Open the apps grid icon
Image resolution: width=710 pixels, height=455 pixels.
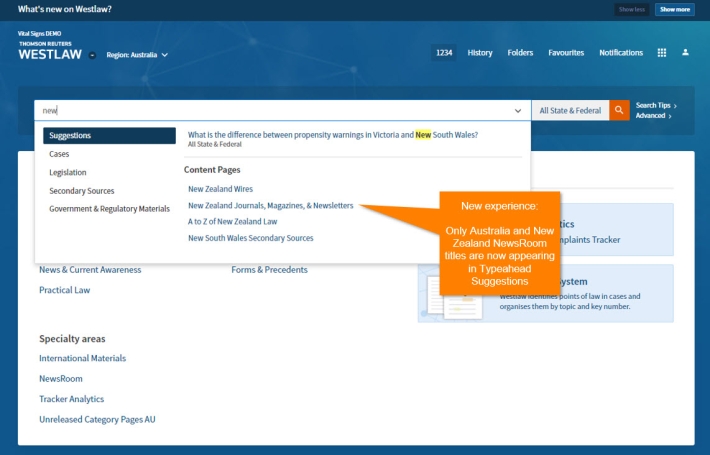pos(662,53)
